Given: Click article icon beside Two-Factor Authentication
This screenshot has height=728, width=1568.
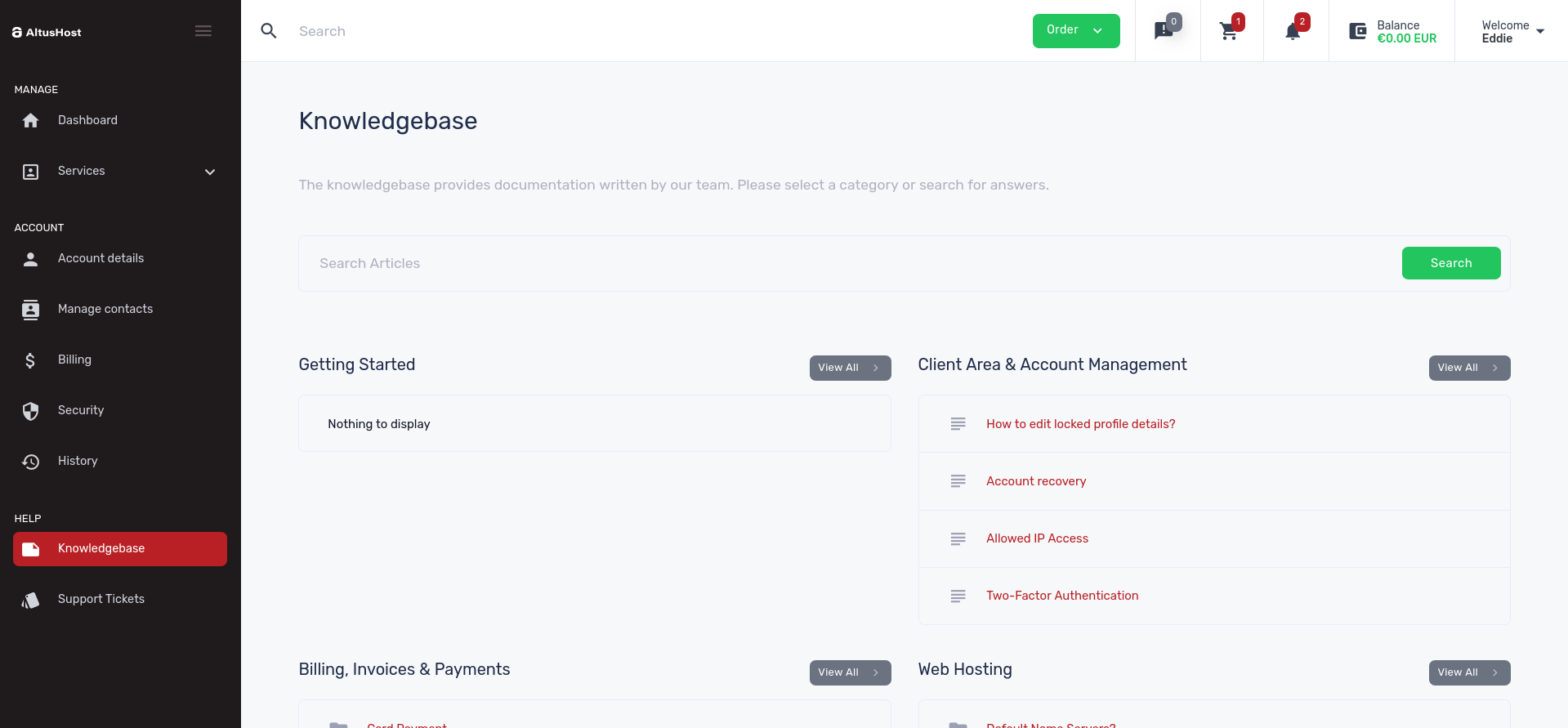Looking at the screenshot, I should (958, 596).
